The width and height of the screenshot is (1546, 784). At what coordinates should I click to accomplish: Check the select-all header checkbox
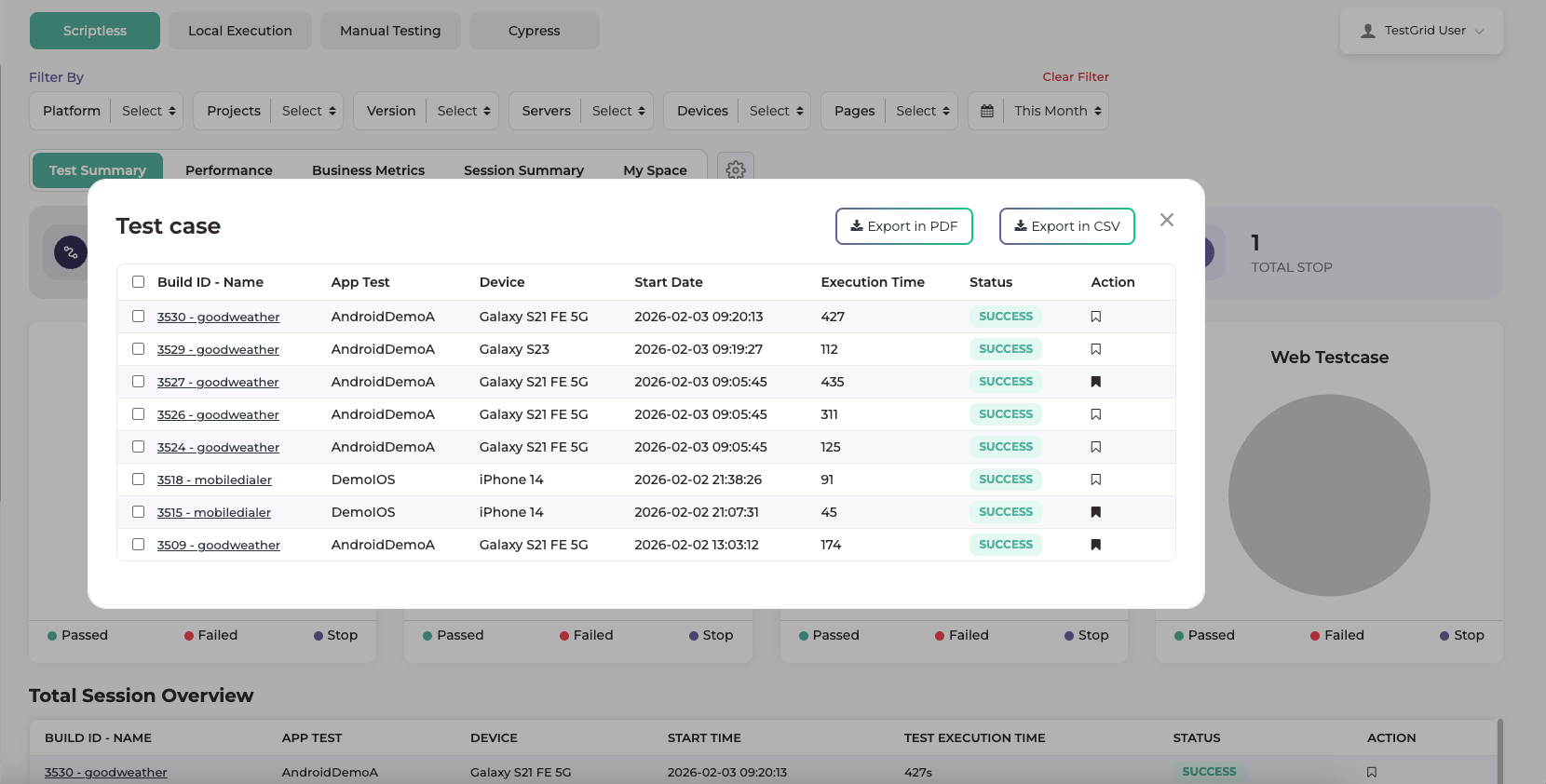click(139, 282)
